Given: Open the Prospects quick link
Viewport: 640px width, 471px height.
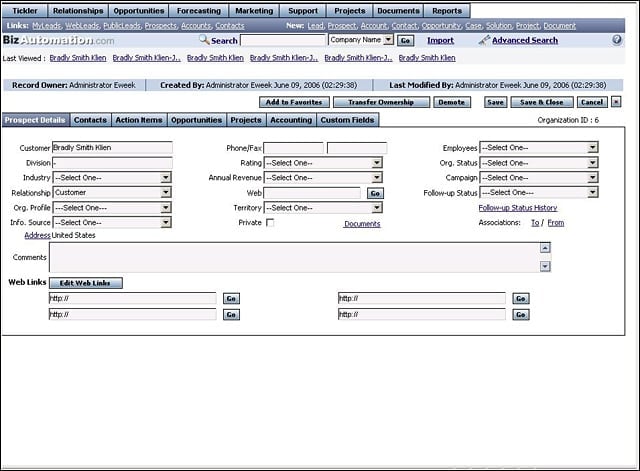Looking at the screenshot, I should pyautogui.click(x=161, y=26).
